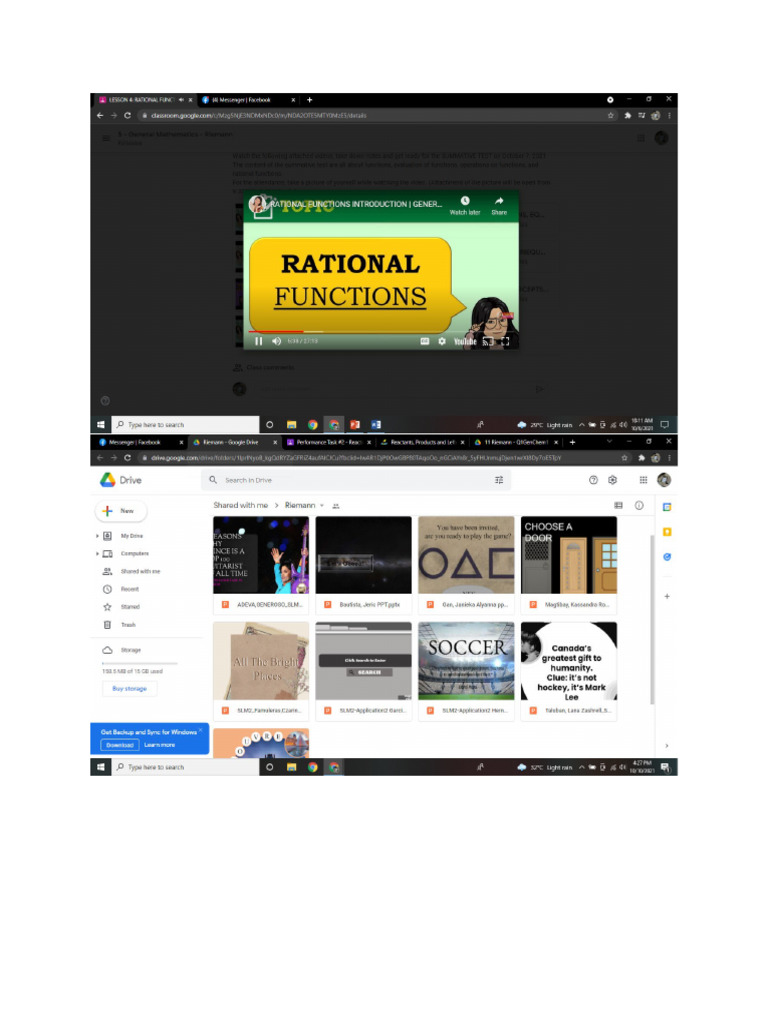This screenshot has width=768, height=1024.
Task: Switch to Performance Task #2 tab
Action: pyautogui.click(x=329, y=442)
